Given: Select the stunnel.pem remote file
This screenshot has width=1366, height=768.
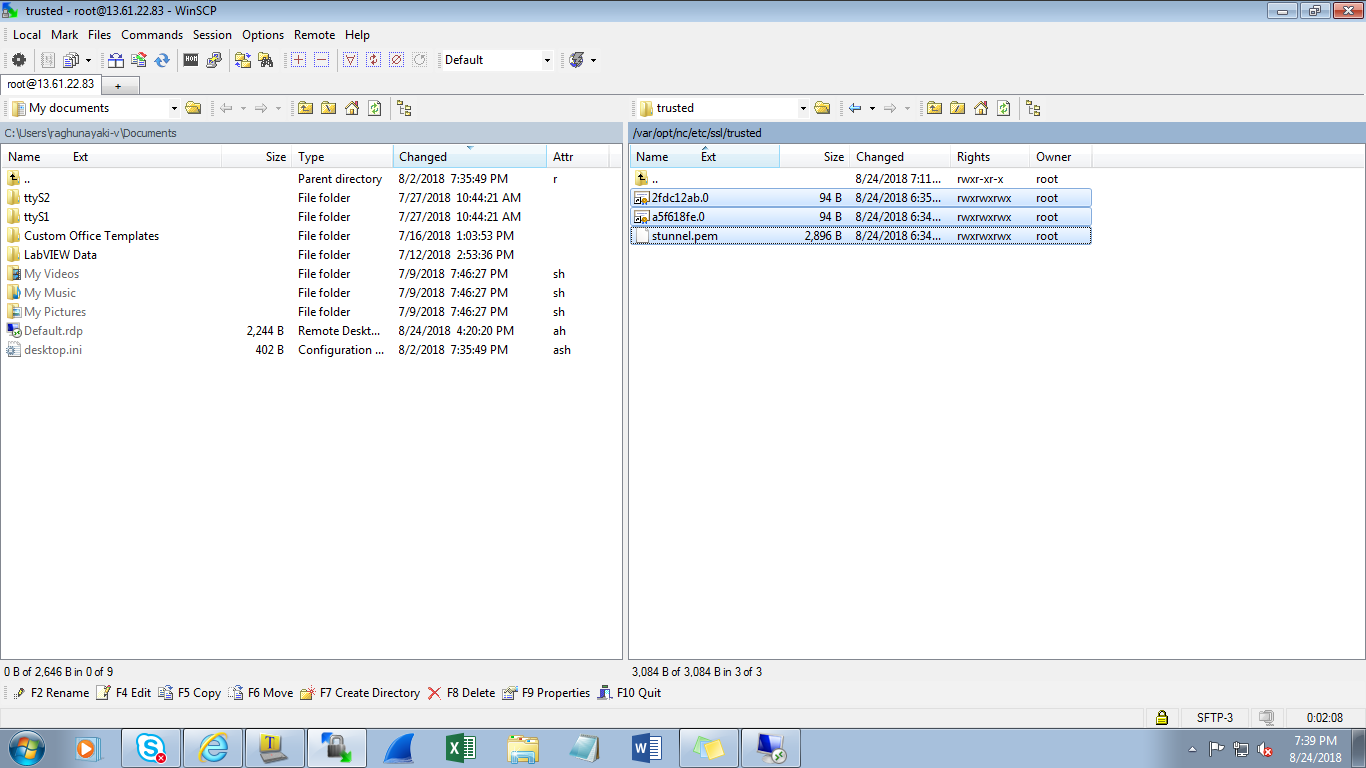Looking at the screenshot, I should pyautogui.click(x=861, y=236).
